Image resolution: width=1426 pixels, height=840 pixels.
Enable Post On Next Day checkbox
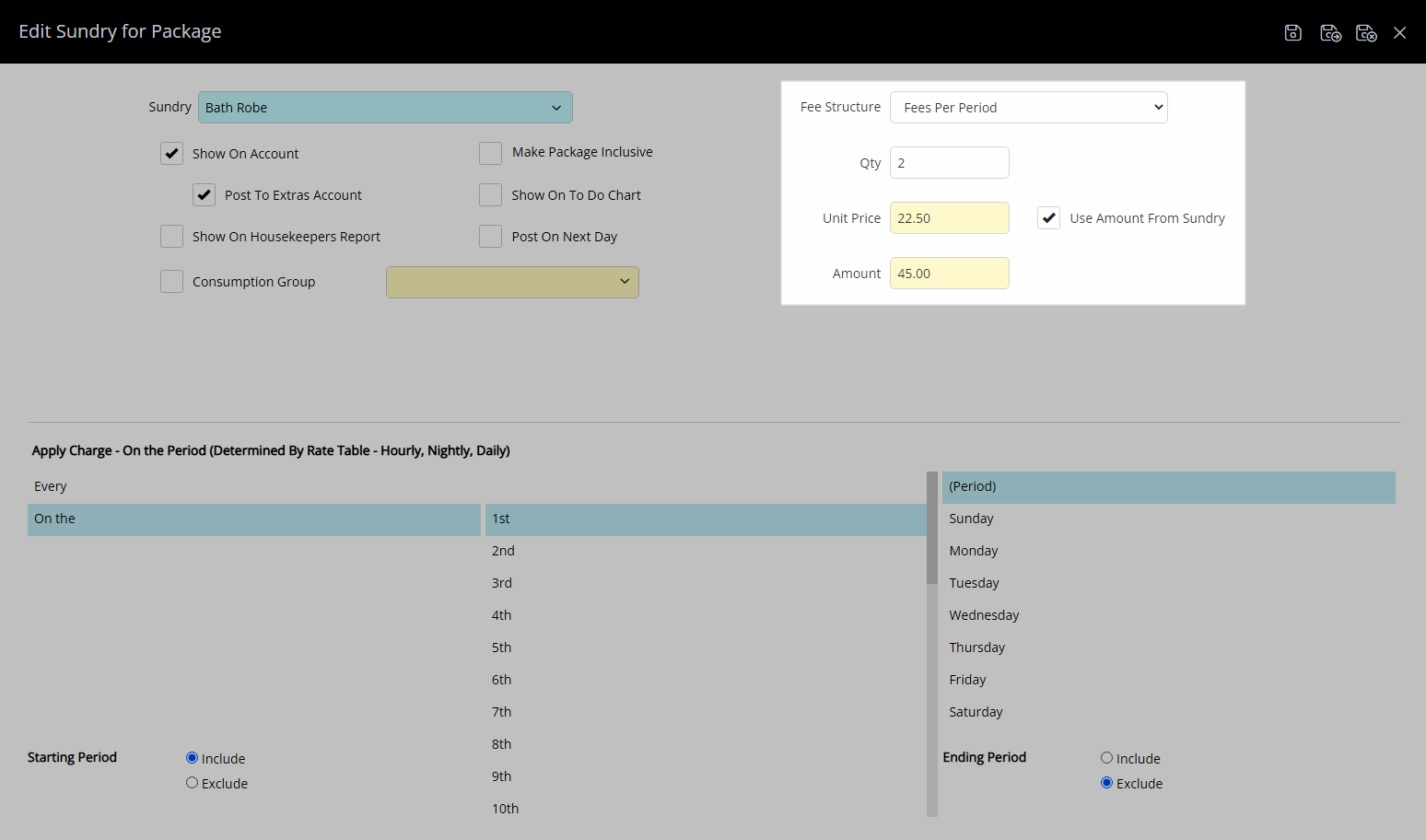pyautogui.click(x=490, y=236)
